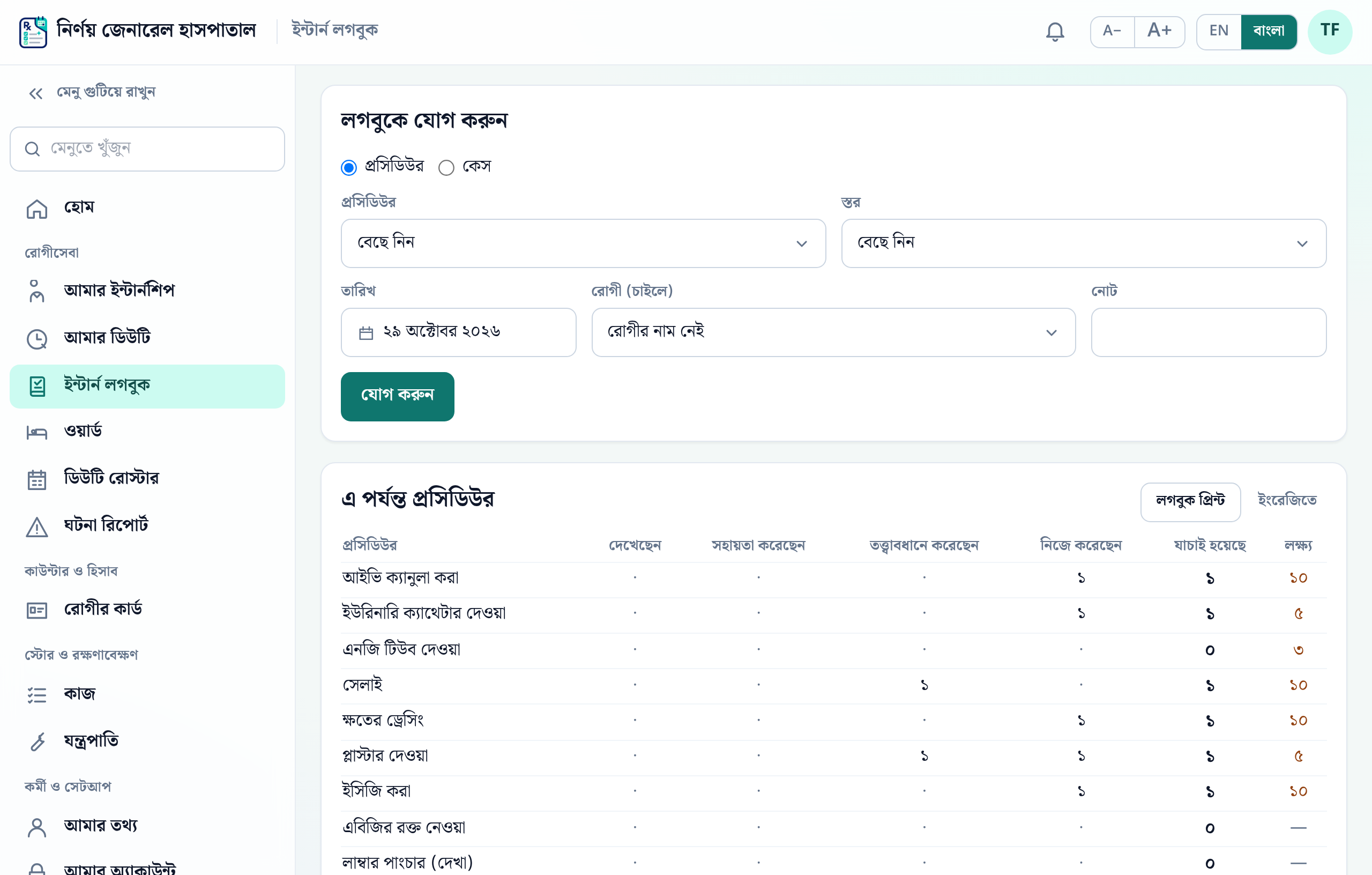Click the মেনু গুটিয়ে রাখুন link

click(106, 93)
